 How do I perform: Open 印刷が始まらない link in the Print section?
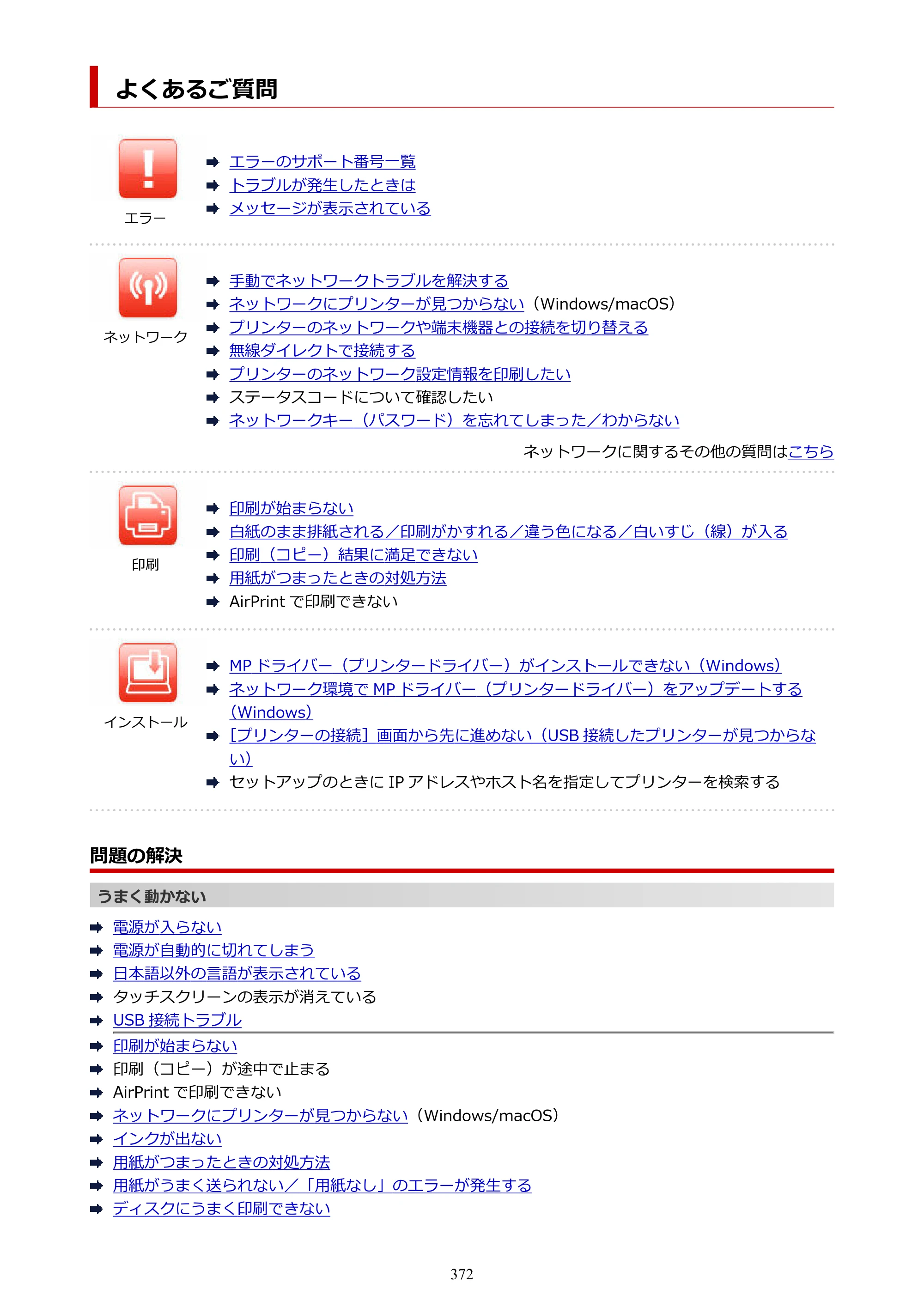(x=291, y=508)
